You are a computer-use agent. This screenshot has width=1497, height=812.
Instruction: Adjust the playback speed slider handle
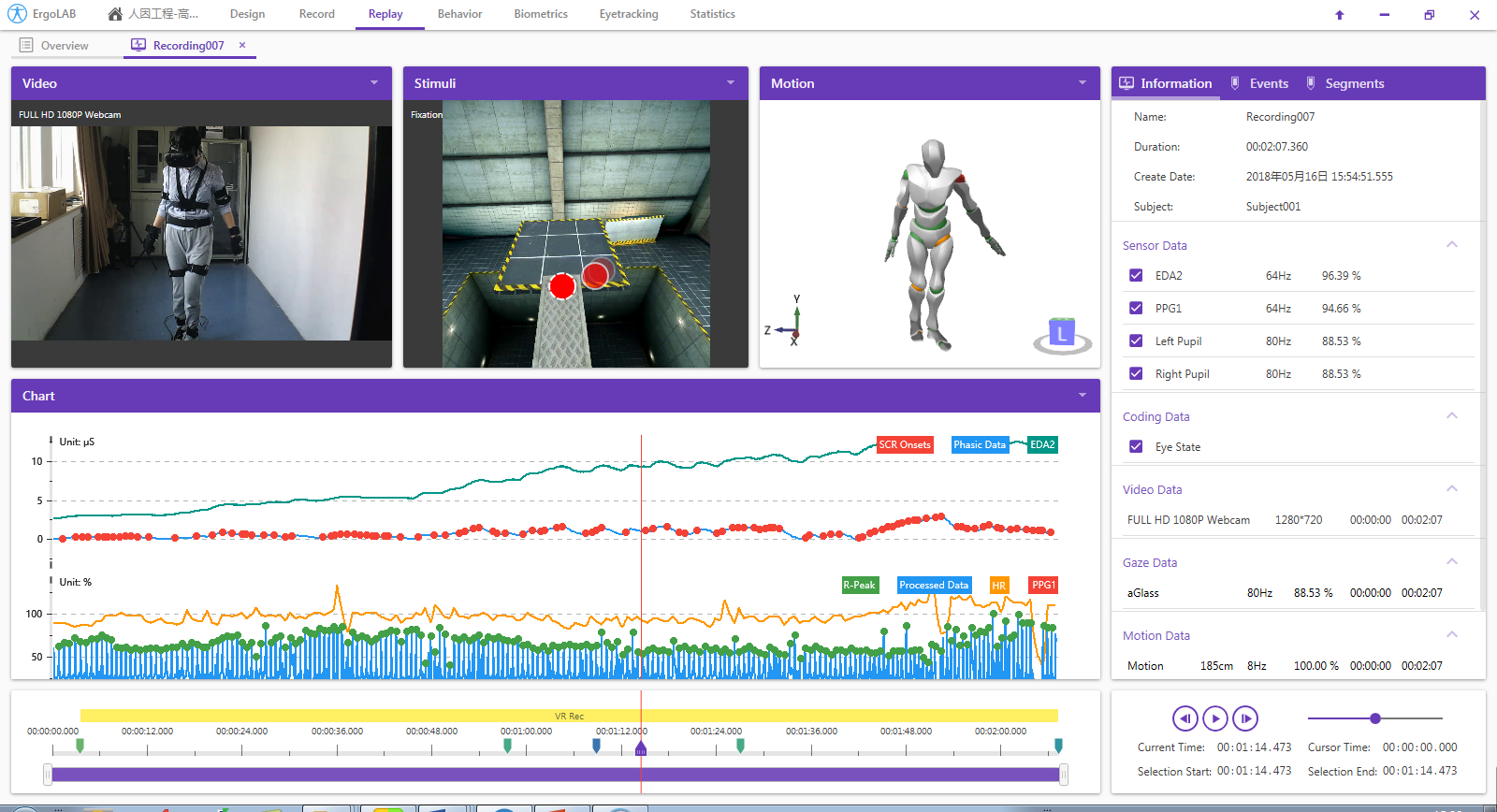1374,718
